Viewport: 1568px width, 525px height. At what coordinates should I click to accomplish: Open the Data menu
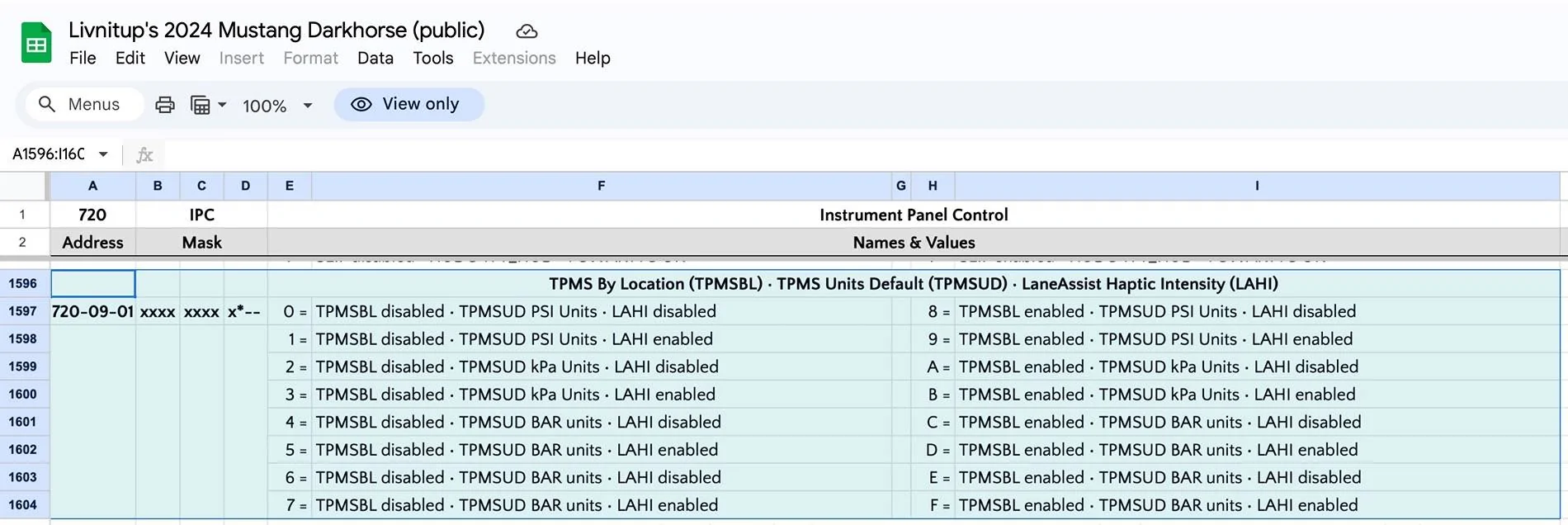(375, 58)
